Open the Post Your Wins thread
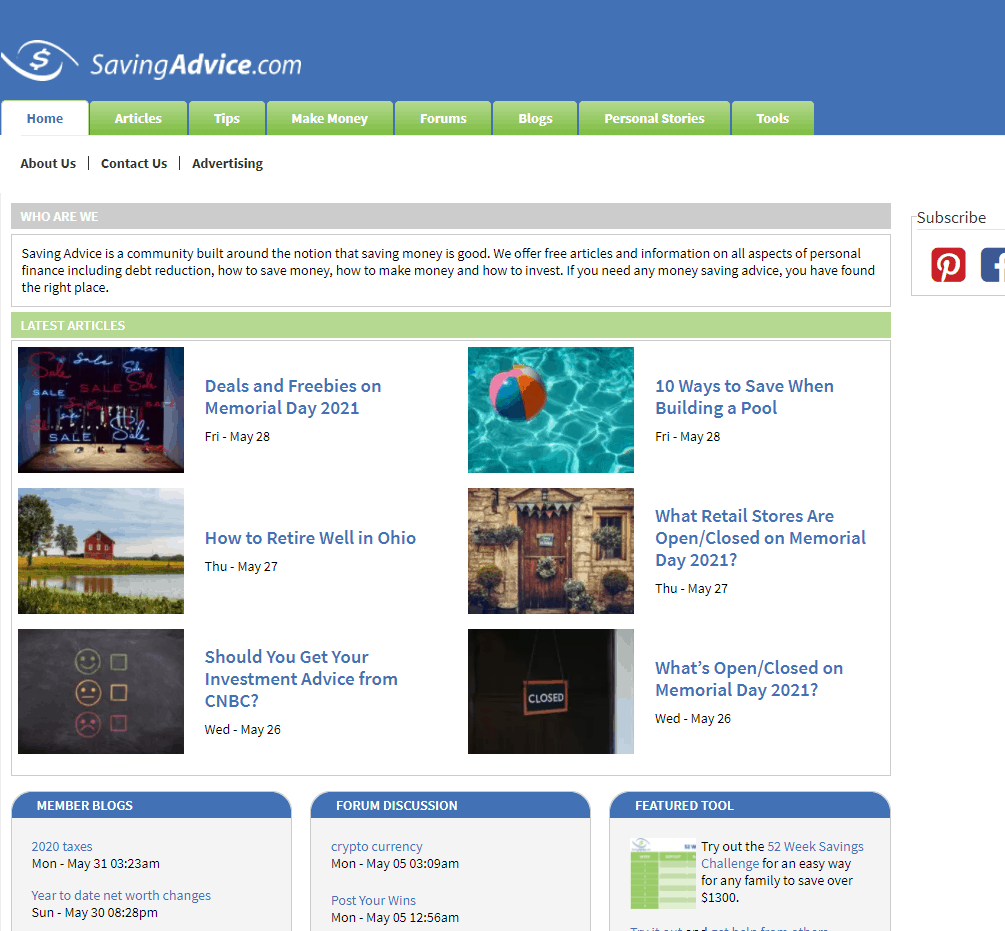This screenshot has height=931, width=1005. click(374, 900)
